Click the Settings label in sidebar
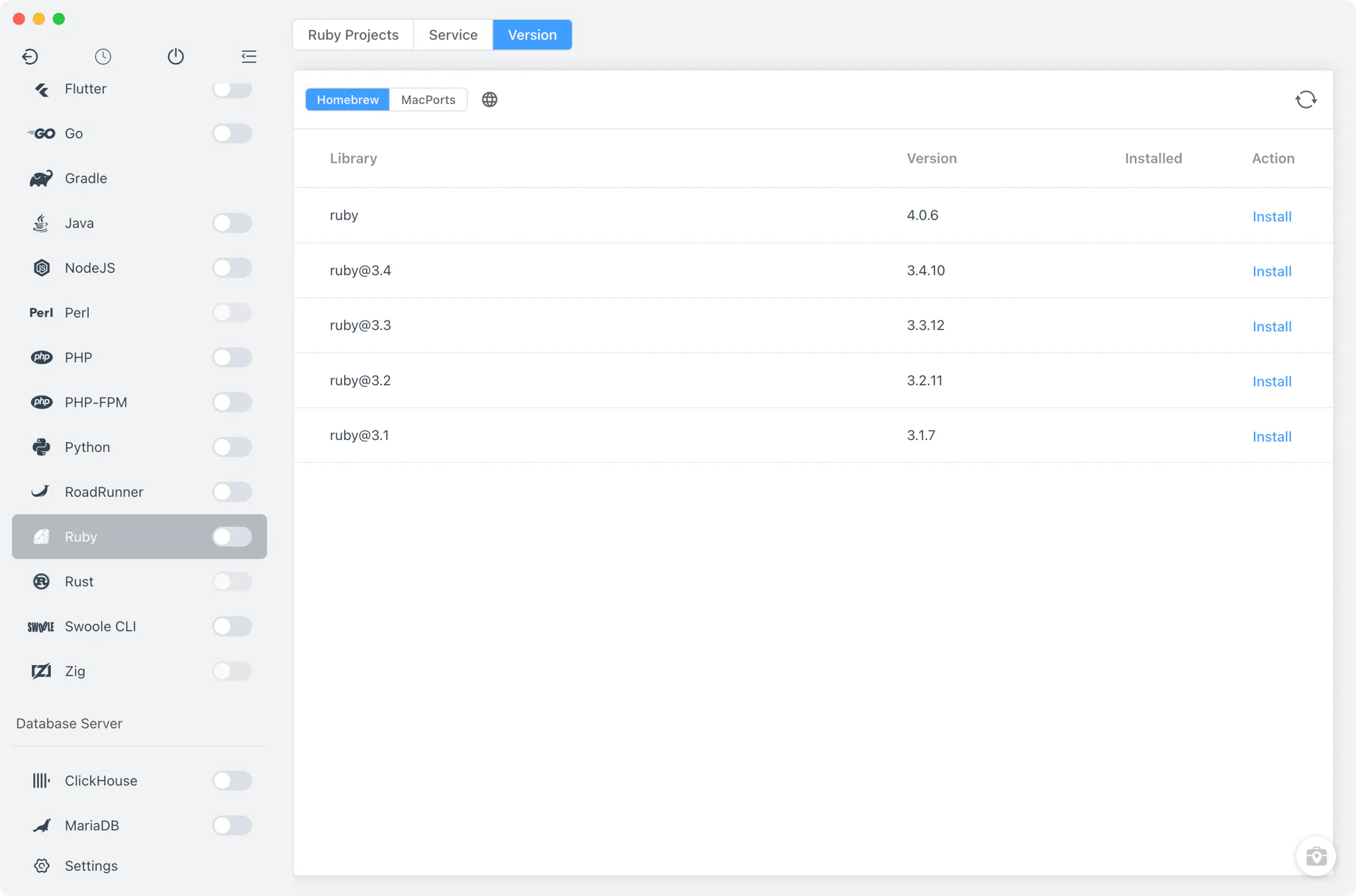 [x=91, y=866]
